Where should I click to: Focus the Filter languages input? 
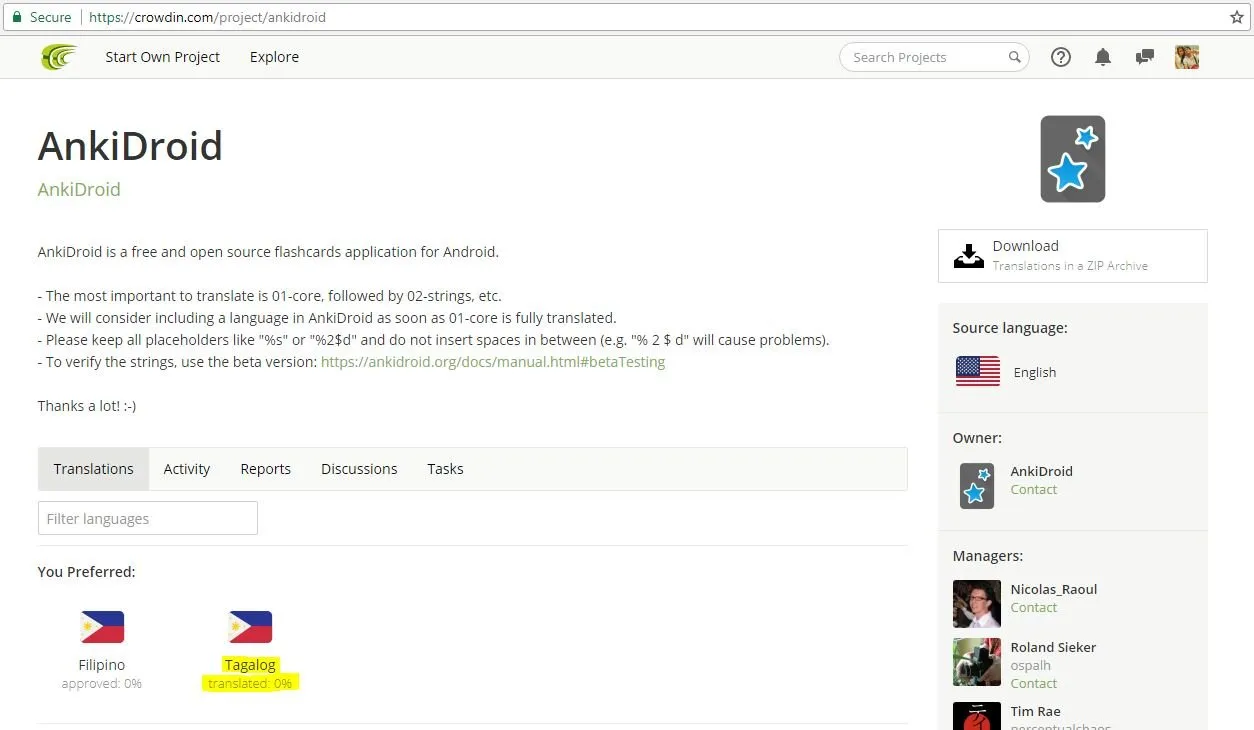pos(148,518)
